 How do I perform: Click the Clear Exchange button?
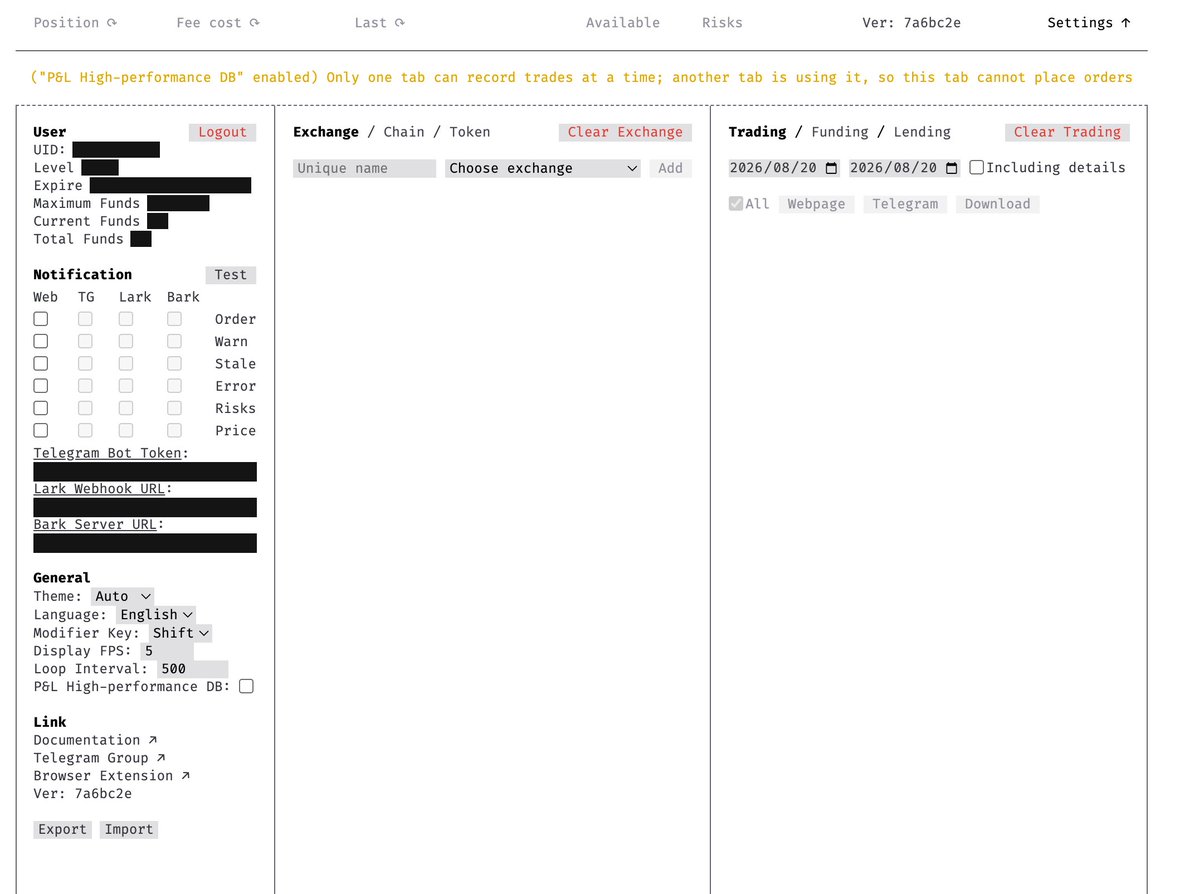coord(625,132)
